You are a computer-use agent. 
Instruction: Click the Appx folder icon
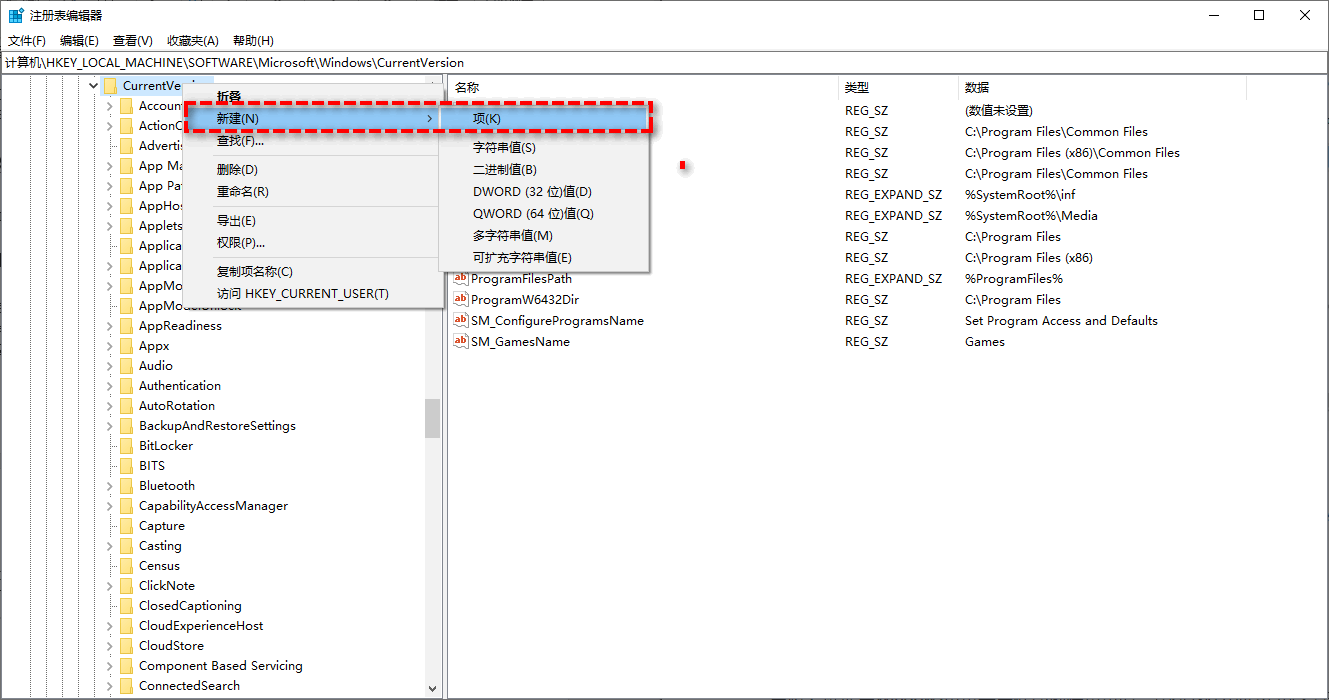pos(127,345)
